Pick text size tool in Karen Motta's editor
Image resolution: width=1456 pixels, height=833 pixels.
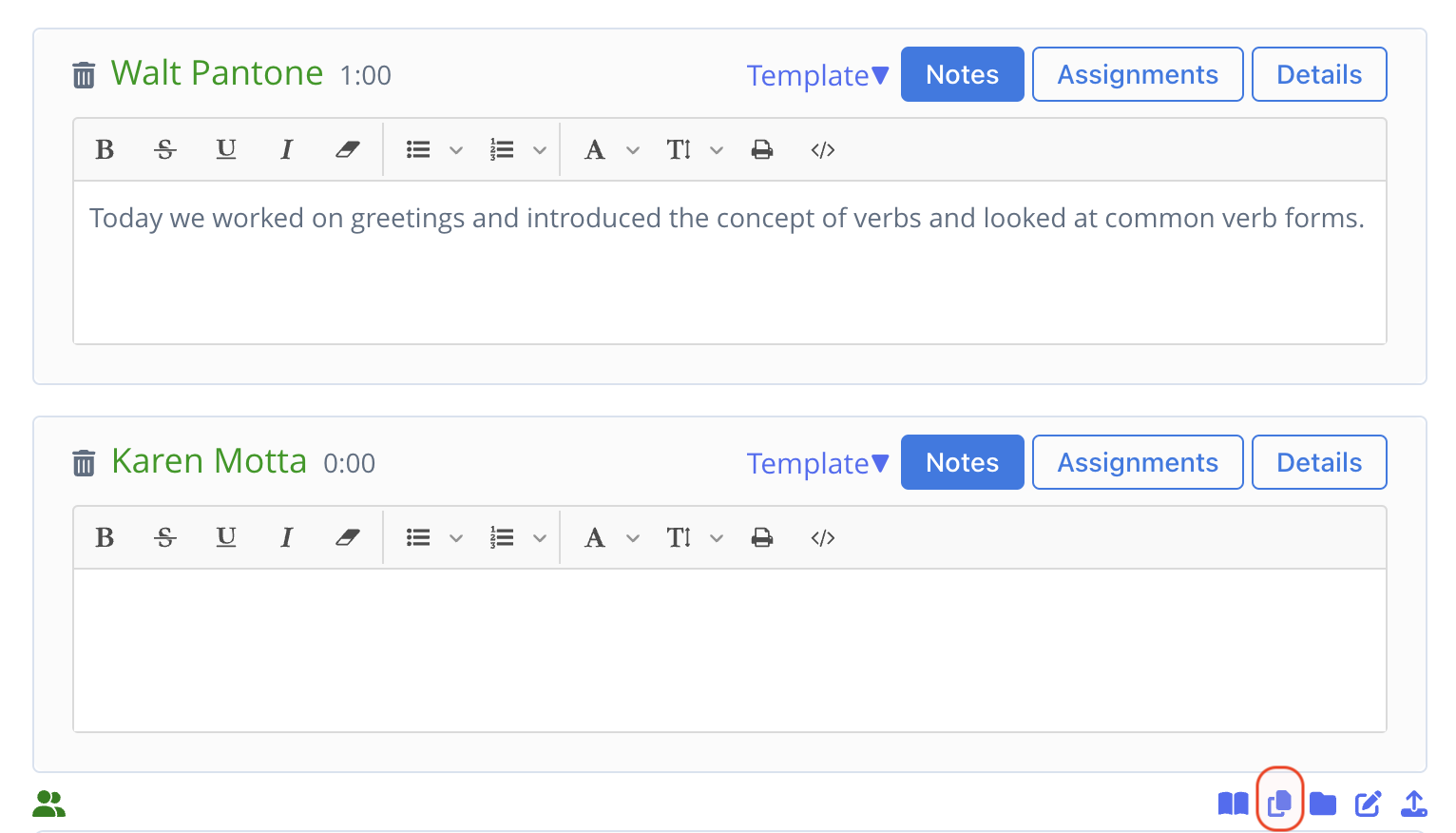pyautogui.click(x=679, y=537)
